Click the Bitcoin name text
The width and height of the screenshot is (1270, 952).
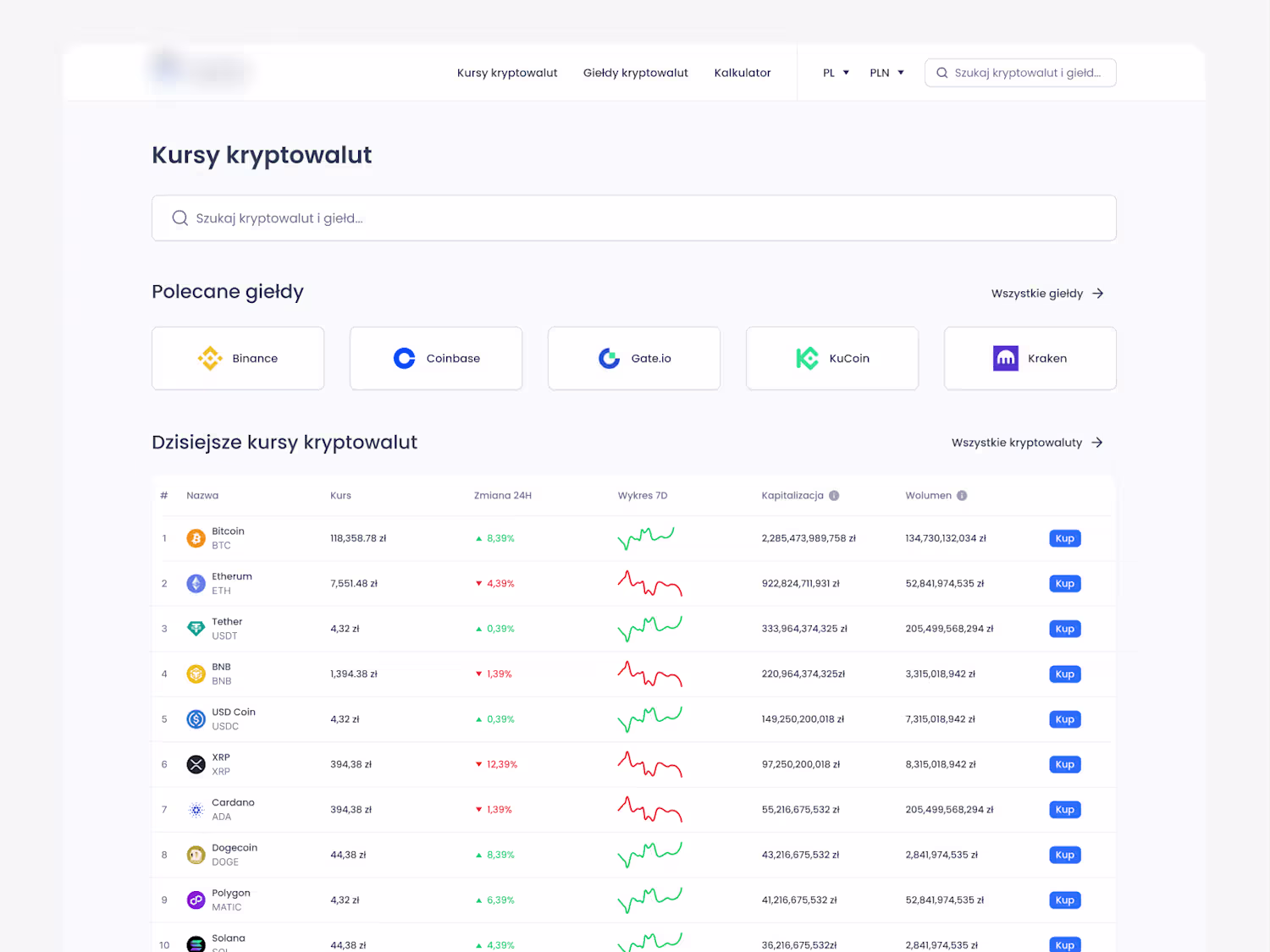(228, 531)
